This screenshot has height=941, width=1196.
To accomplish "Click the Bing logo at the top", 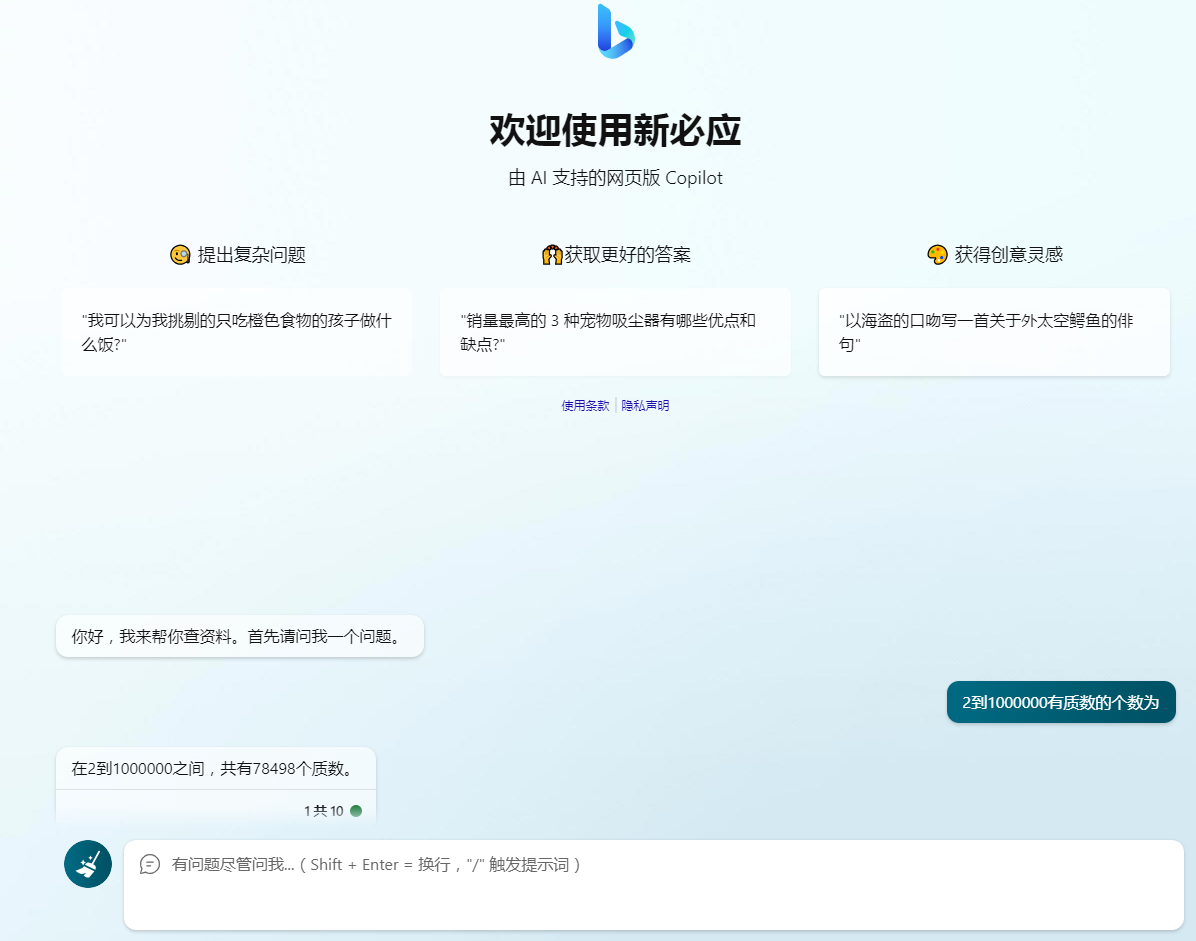I will 616,33.
